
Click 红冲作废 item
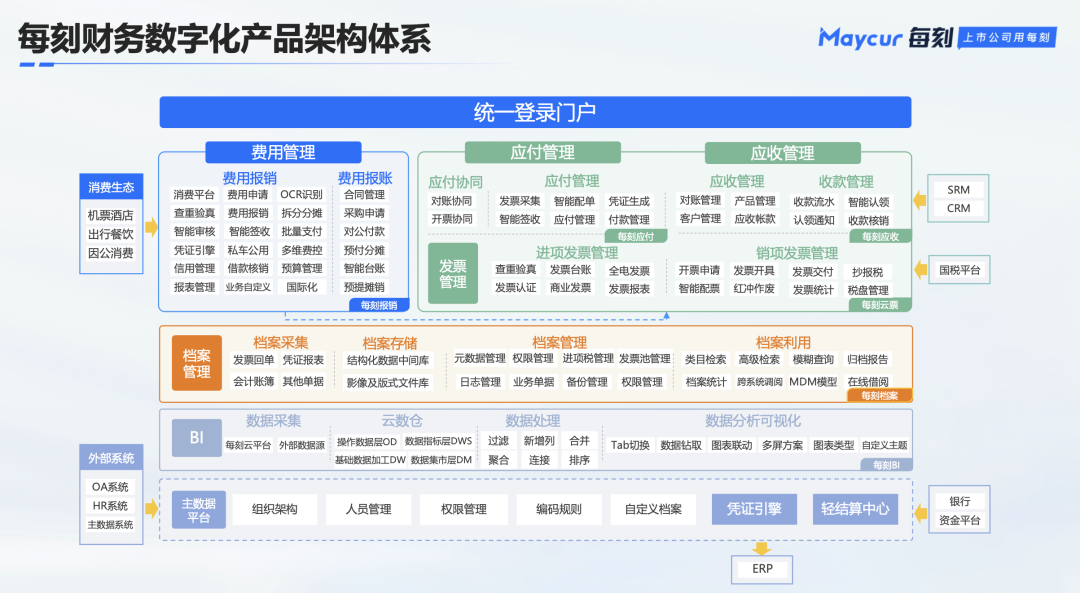point(754,289)
